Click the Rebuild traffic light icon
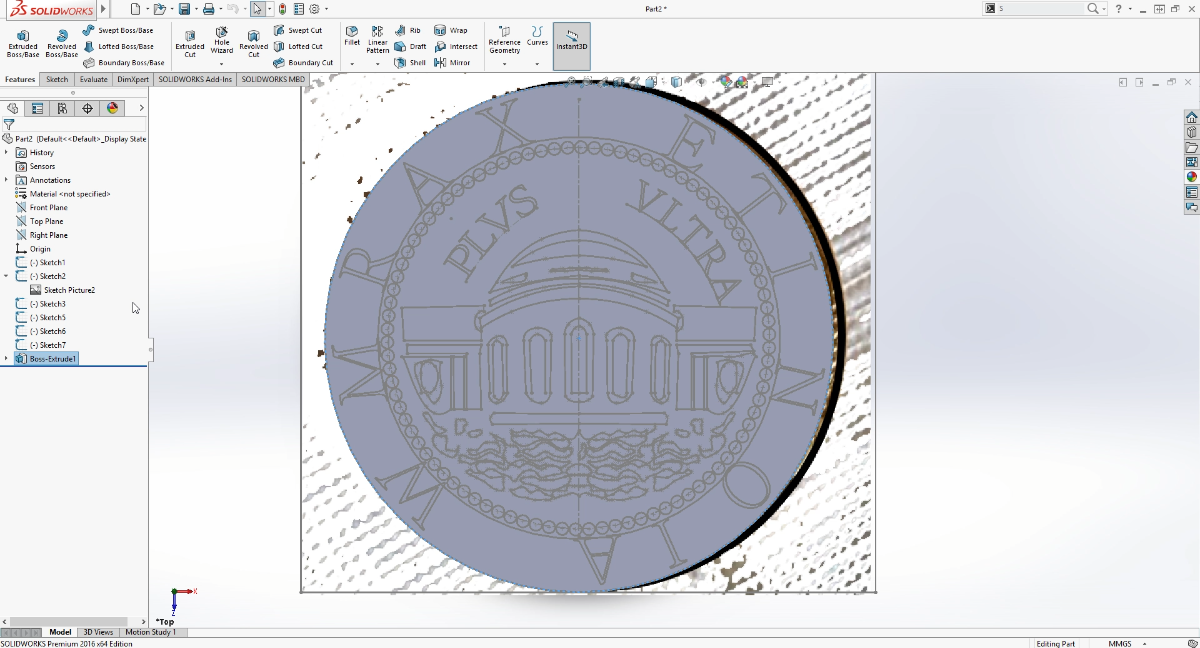 pos(282,9)
